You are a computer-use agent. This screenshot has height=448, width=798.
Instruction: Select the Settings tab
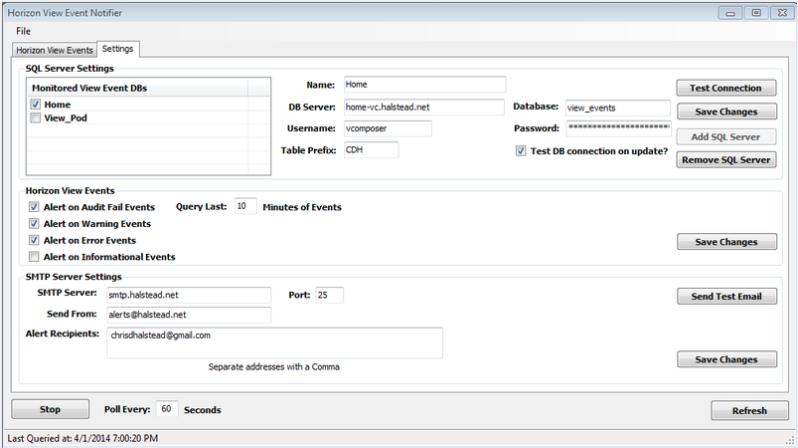[x=117, y=49]
